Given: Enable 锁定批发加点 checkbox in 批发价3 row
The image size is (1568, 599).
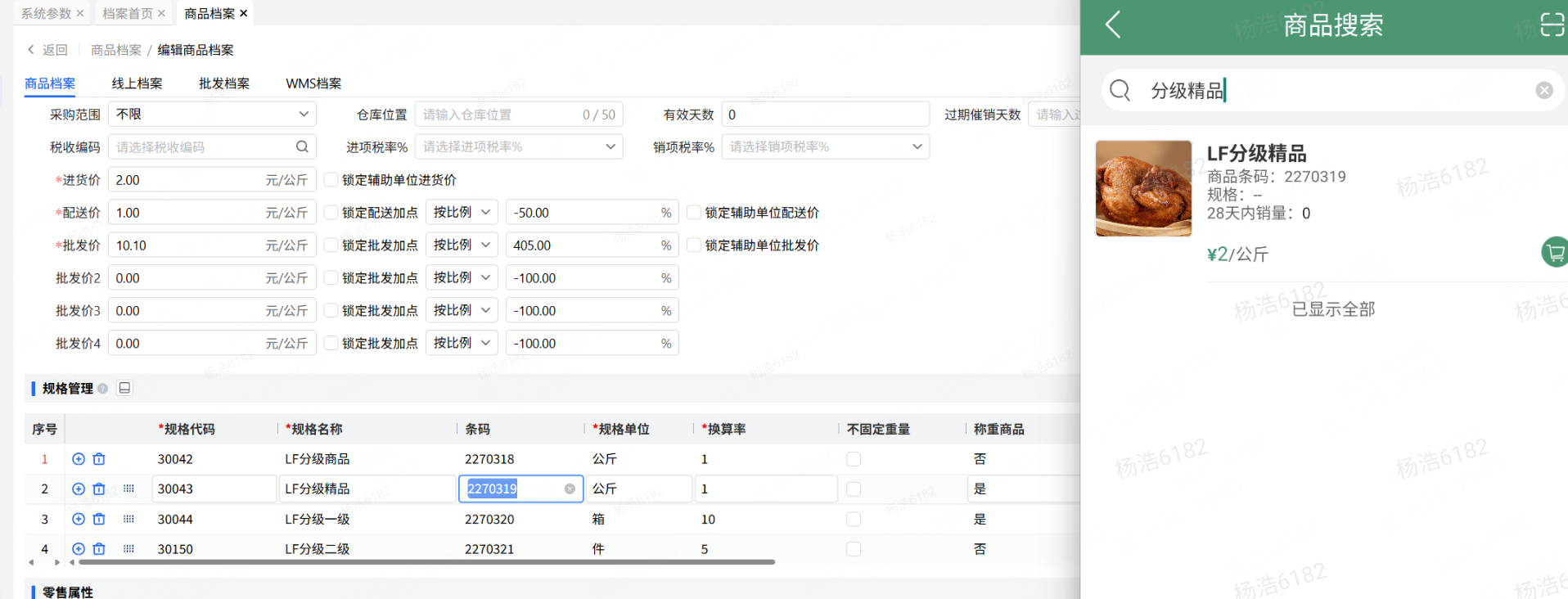Looking at the screenshot, I should 331,310.
